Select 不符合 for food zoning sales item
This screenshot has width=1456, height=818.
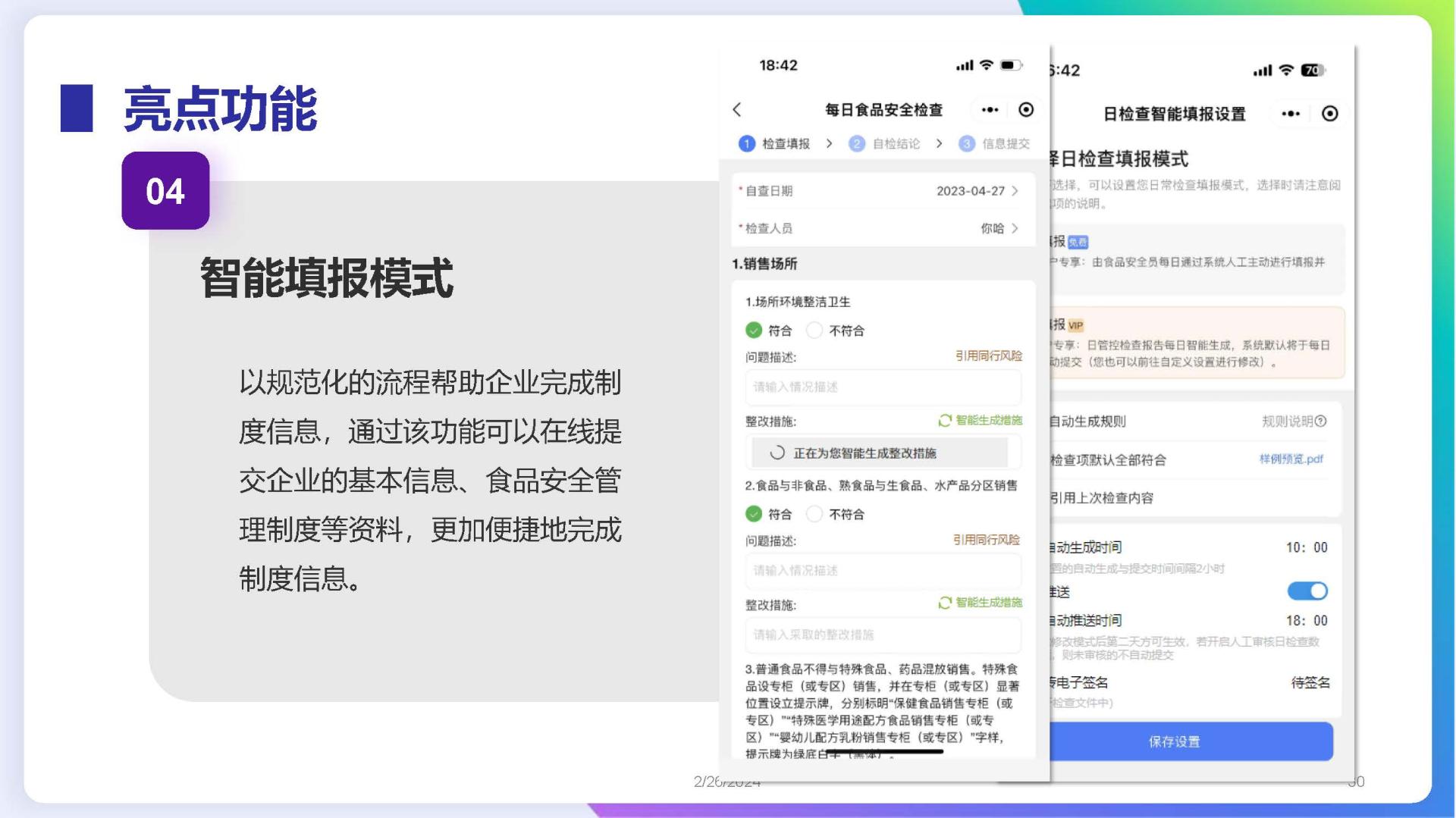pos(814,514)
